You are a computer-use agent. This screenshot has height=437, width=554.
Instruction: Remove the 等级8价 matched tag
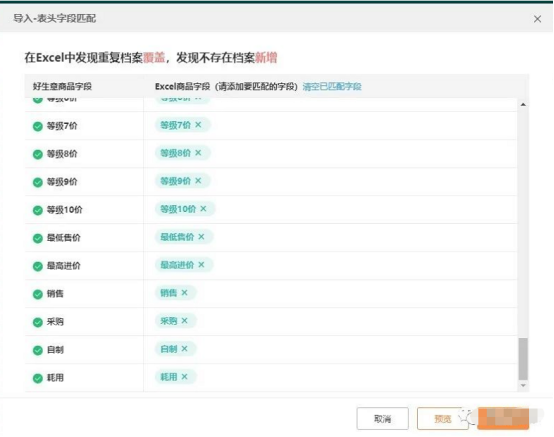(x=198, y=153)
